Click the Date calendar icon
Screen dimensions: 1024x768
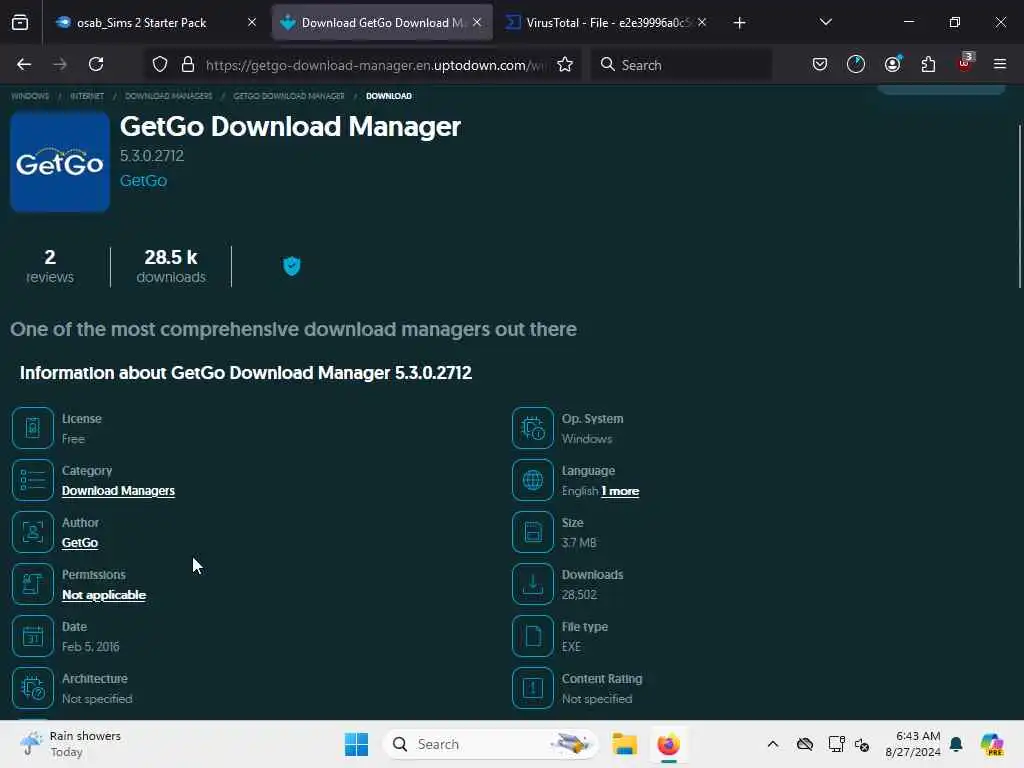33,636
